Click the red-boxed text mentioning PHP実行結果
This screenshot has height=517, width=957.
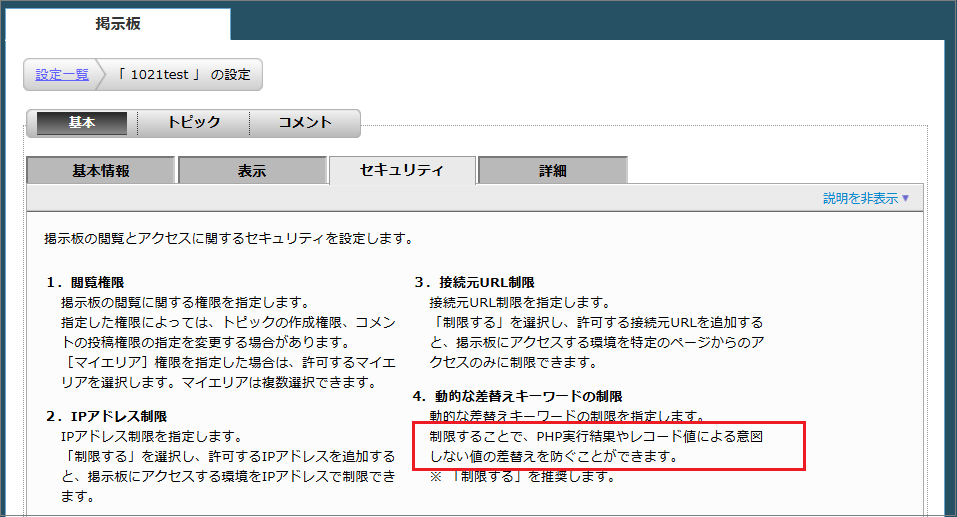(602, 446)
